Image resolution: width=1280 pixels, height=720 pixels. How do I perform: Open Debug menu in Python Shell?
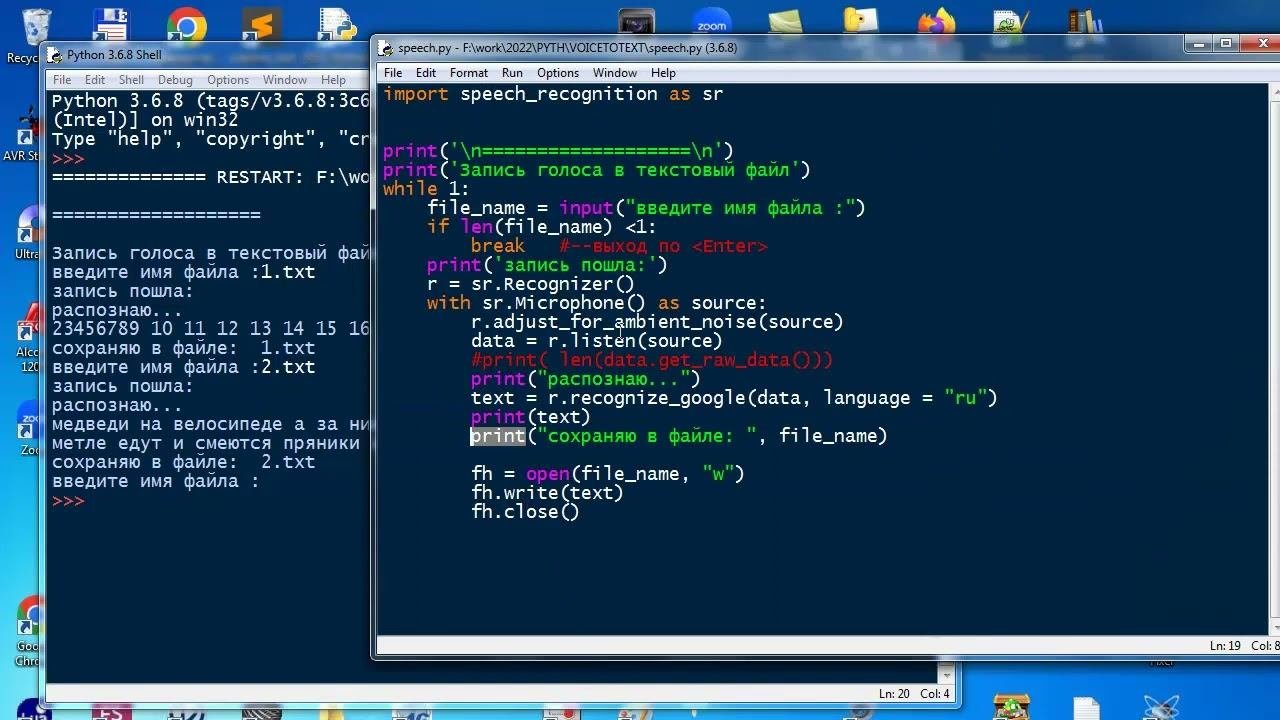point(175,80)
